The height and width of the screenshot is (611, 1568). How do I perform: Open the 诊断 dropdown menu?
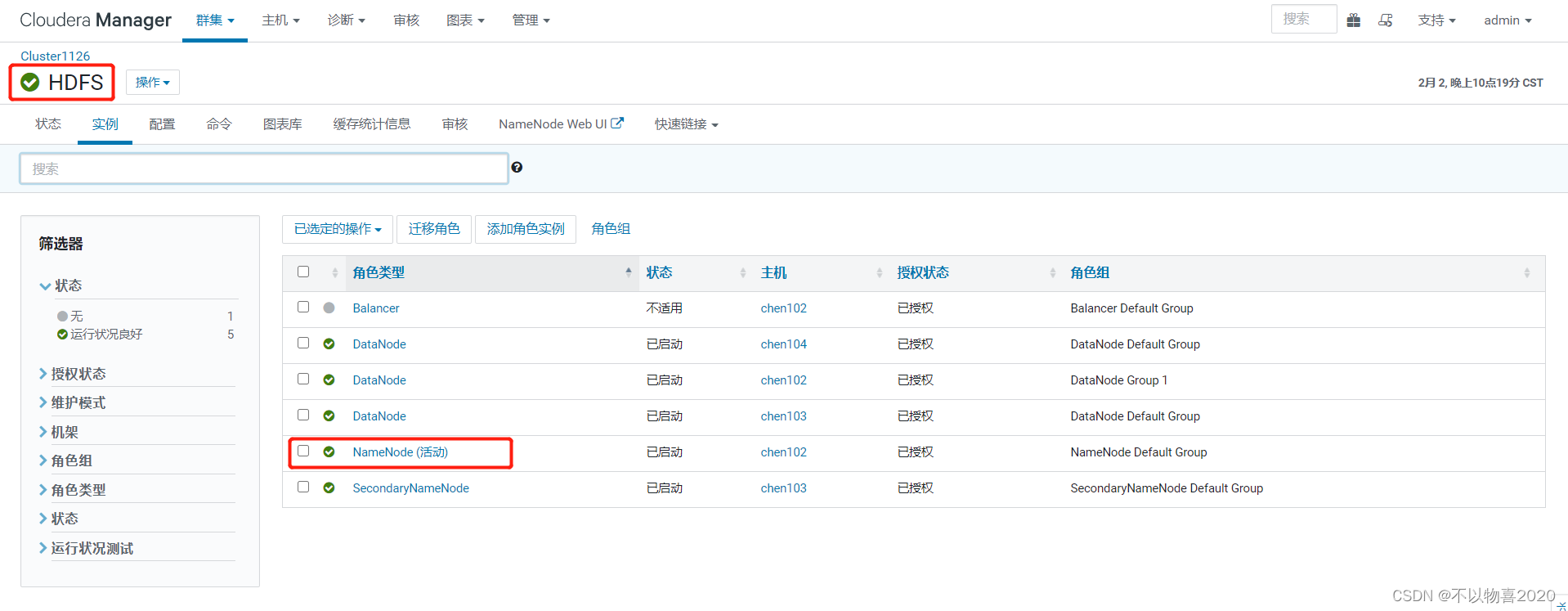pos(347,20)
